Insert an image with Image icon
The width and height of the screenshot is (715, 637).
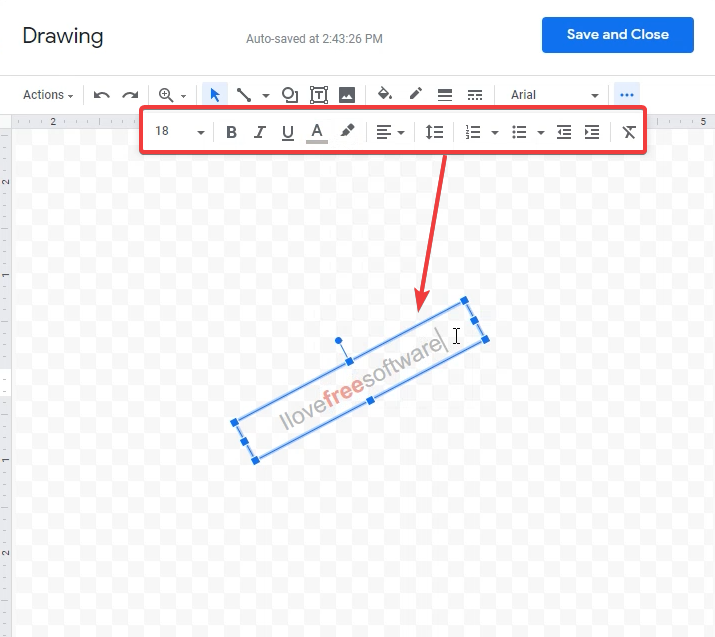pos(347,95)
